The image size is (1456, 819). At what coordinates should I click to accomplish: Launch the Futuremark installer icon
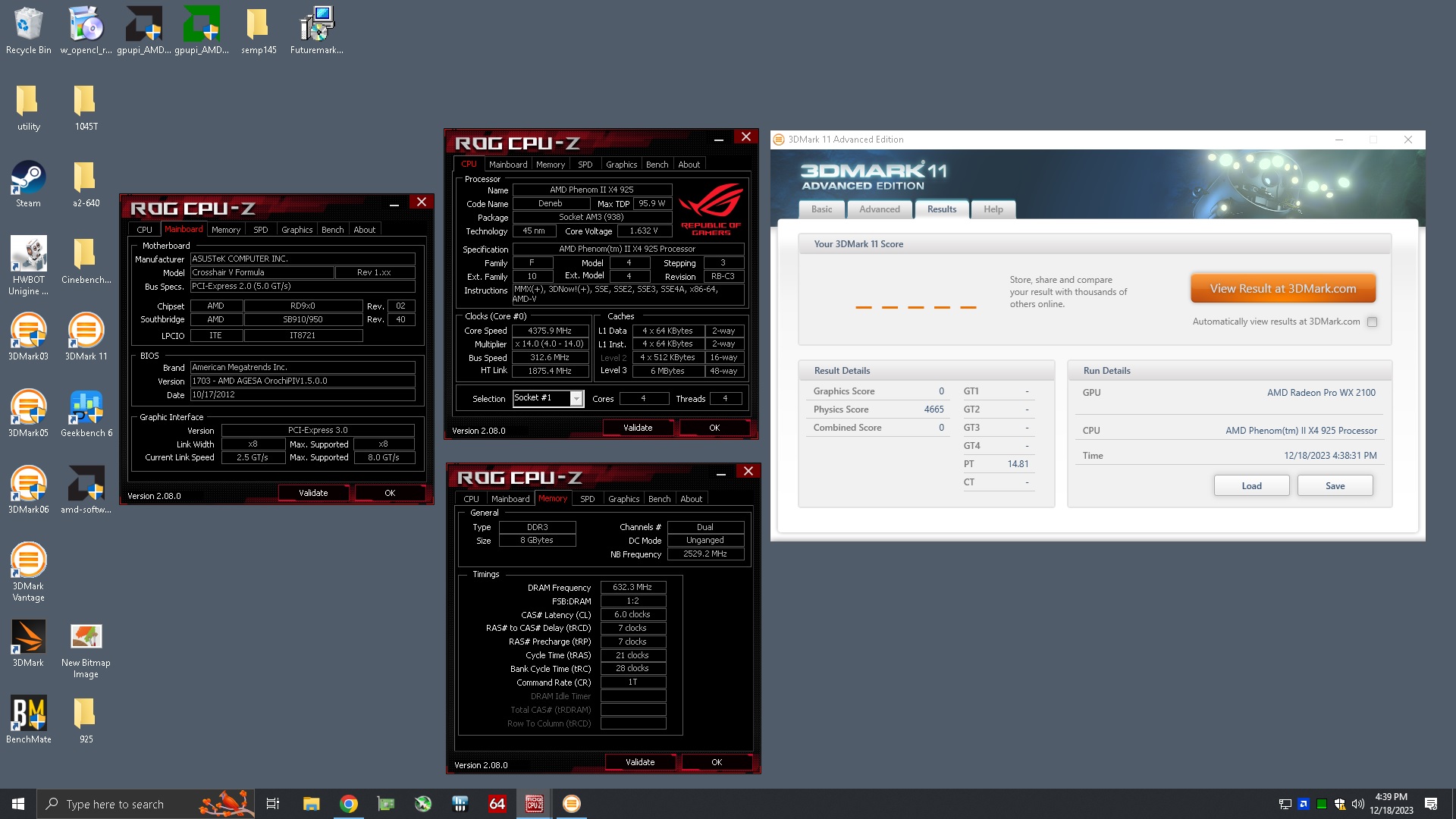[317, 30]
